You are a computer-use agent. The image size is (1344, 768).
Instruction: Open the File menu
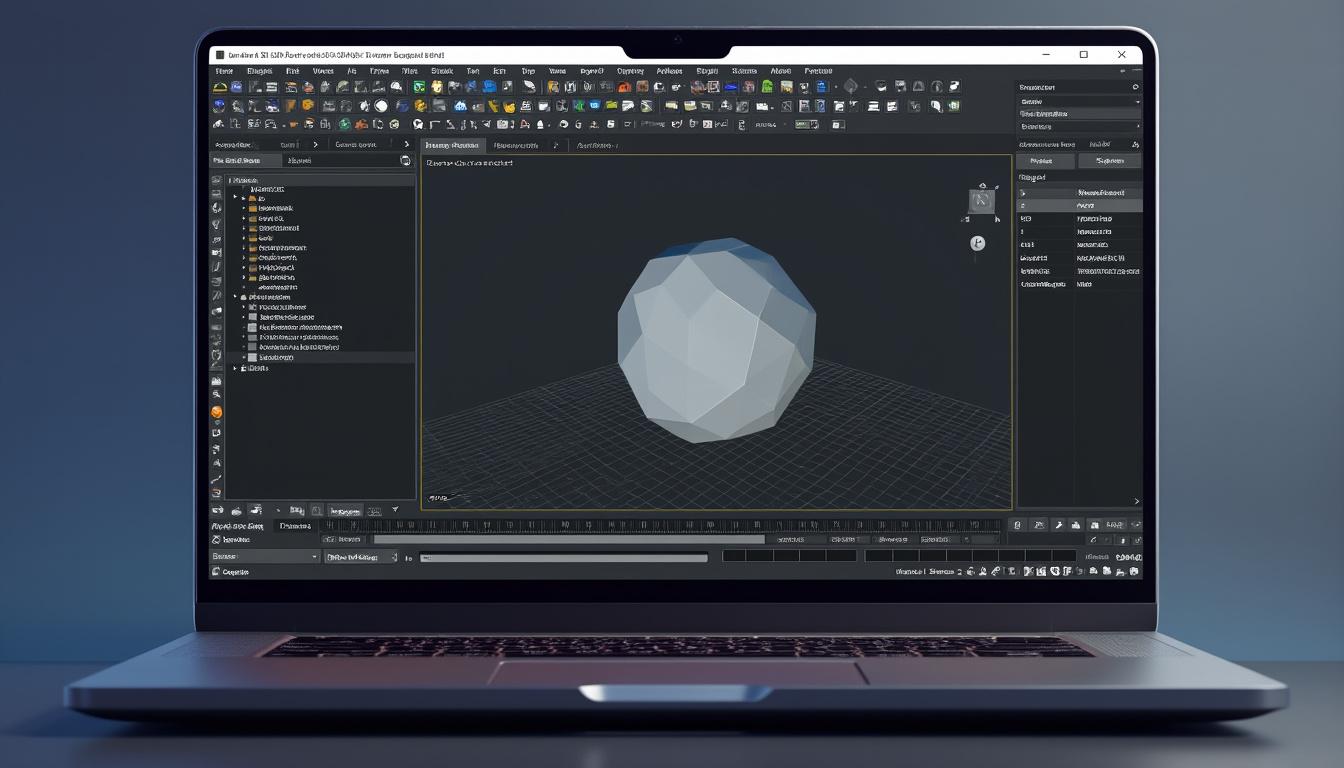pyautogui.click(x=224, y=70)
